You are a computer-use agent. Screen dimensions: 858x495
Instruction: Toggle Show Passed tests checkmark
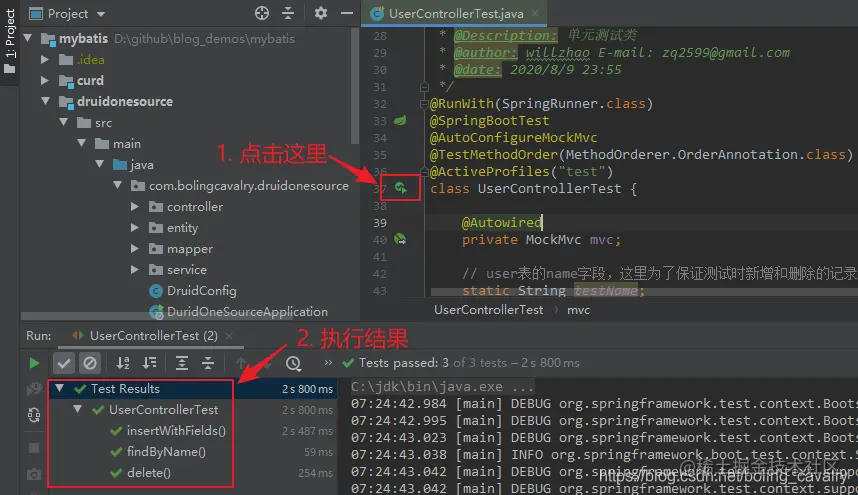click(63, 363)
